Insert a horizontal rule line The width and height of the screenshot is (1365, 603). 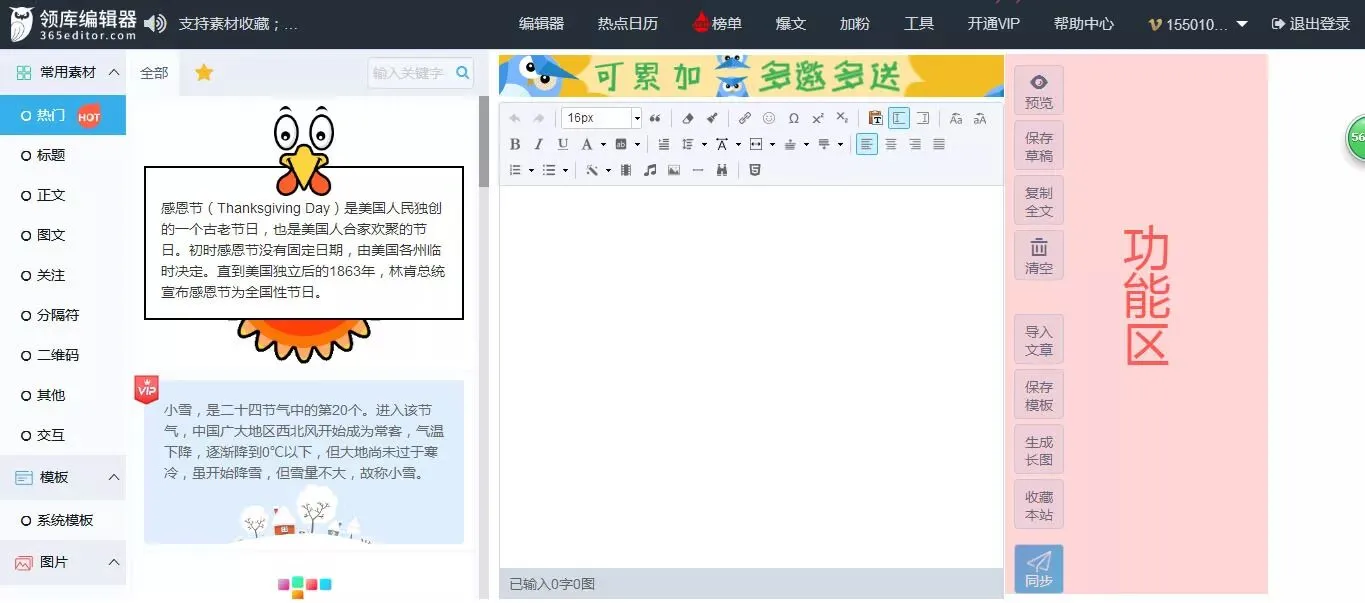tap(698, 170)
